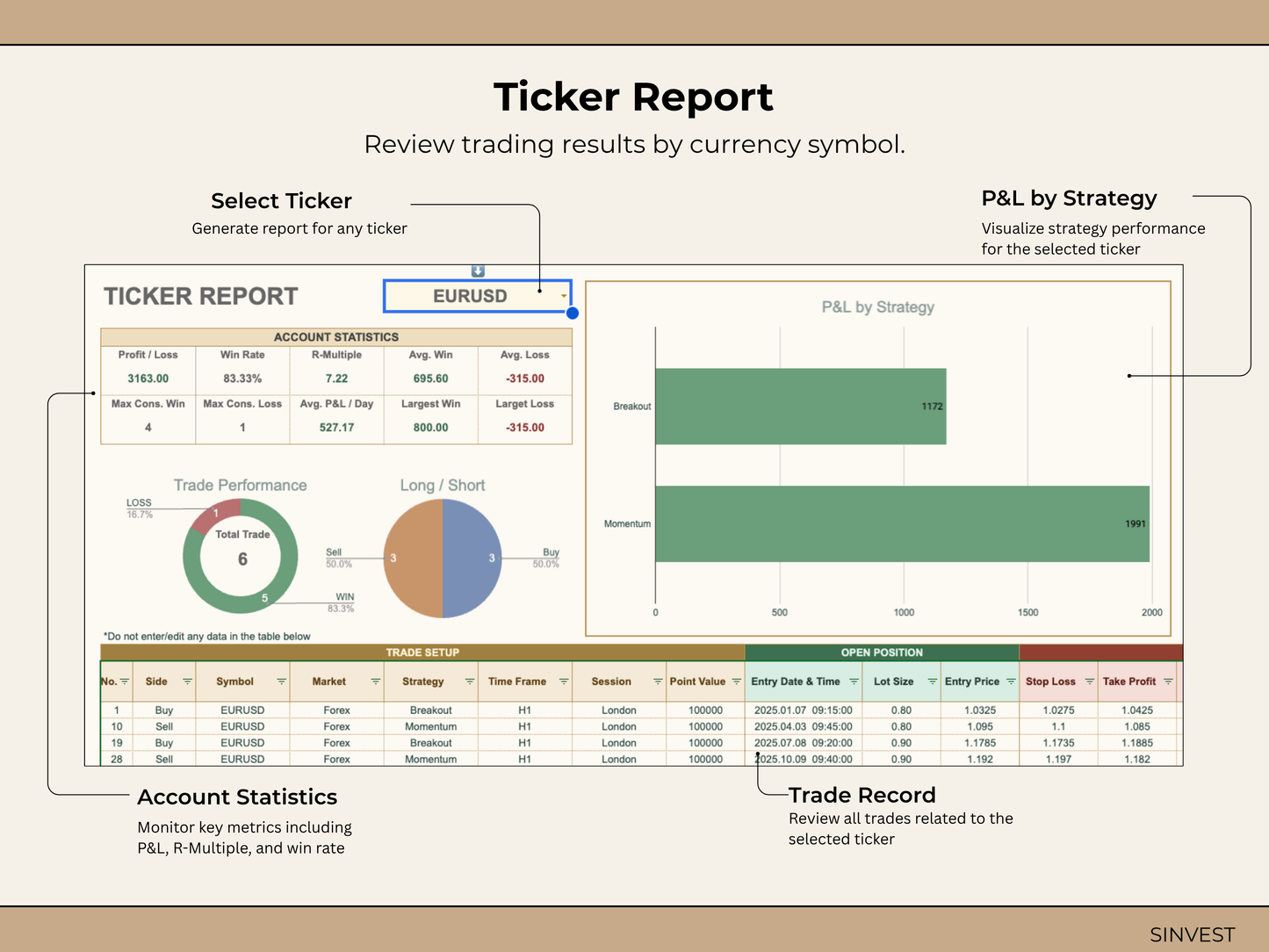The image size is (1269, 952).
Task: Select entry date cell 2025.01.07 09:15:00
Action: [x=804, y=710]
